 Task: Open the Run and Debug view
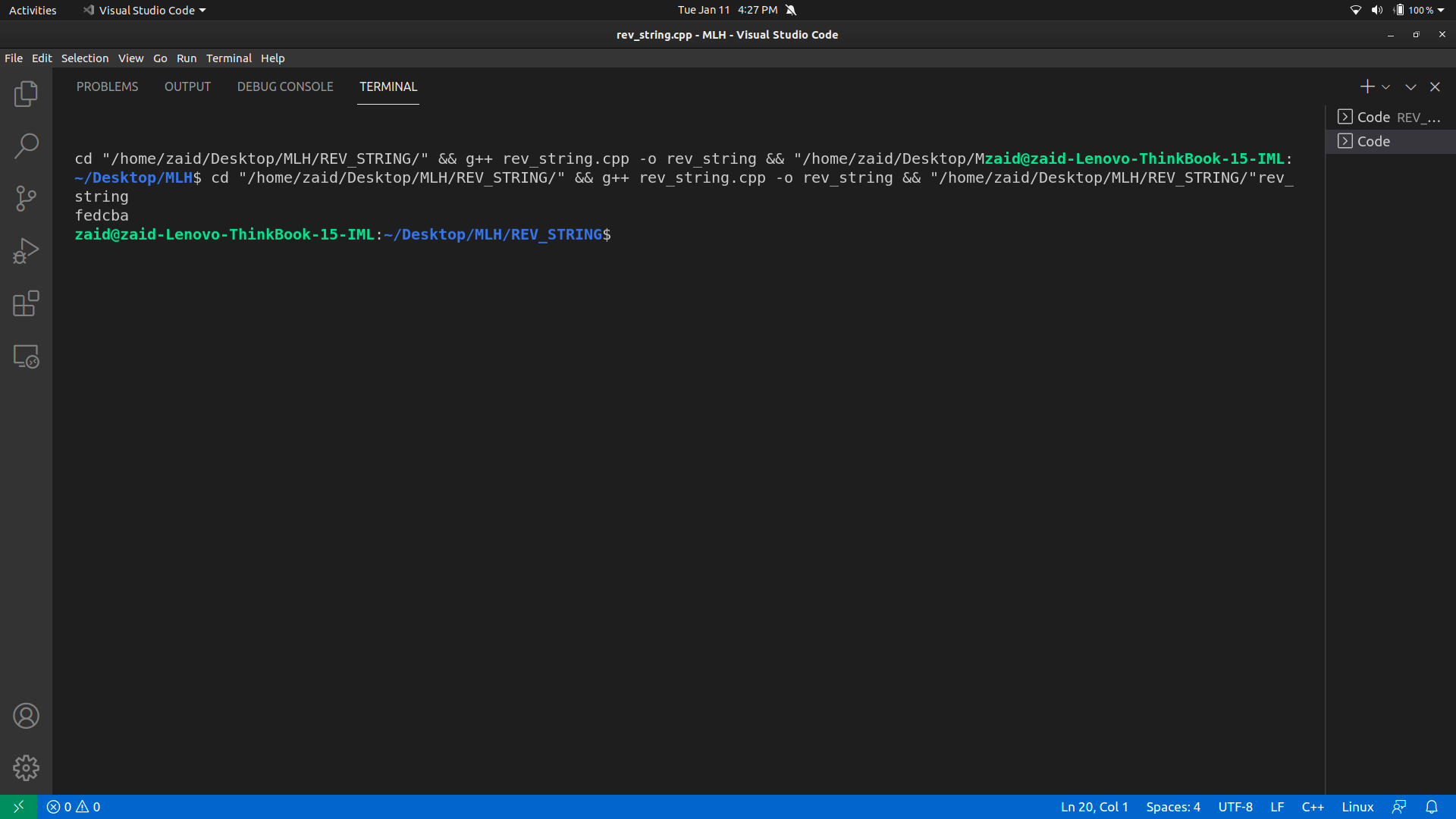pos(26,251)
